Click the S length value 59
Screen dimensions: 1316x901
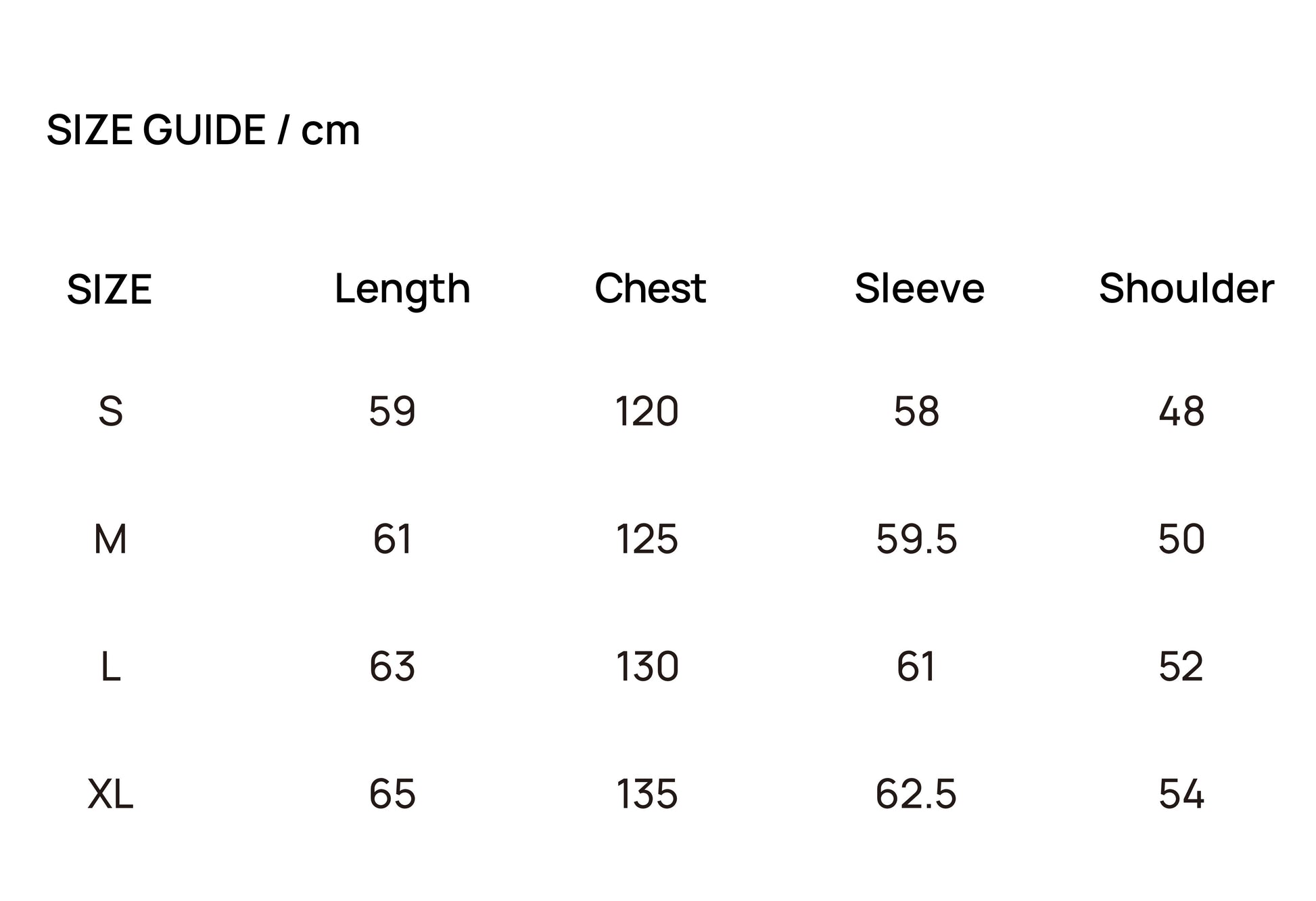[x=392, y=411]
